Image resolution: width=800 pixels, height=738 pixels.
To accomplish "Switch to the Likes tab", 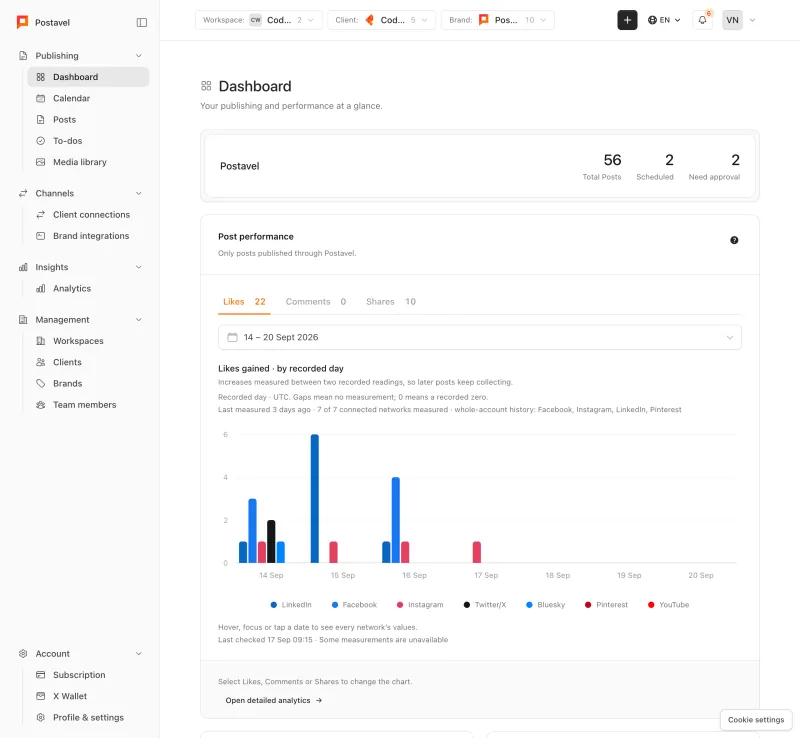I will (x=244, y=302).
